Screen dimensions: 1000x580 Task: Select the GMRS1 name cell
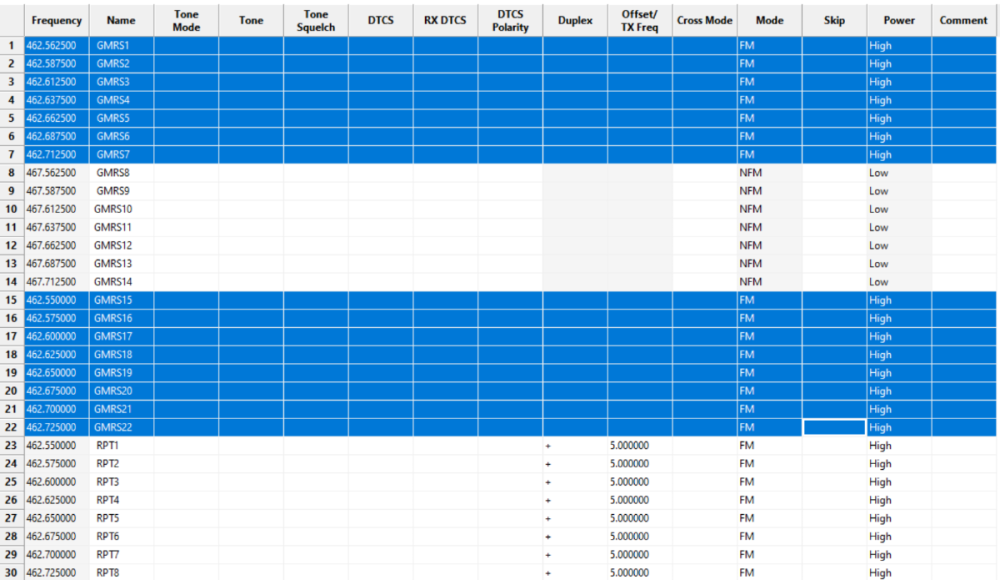click(x=122, y=45)
